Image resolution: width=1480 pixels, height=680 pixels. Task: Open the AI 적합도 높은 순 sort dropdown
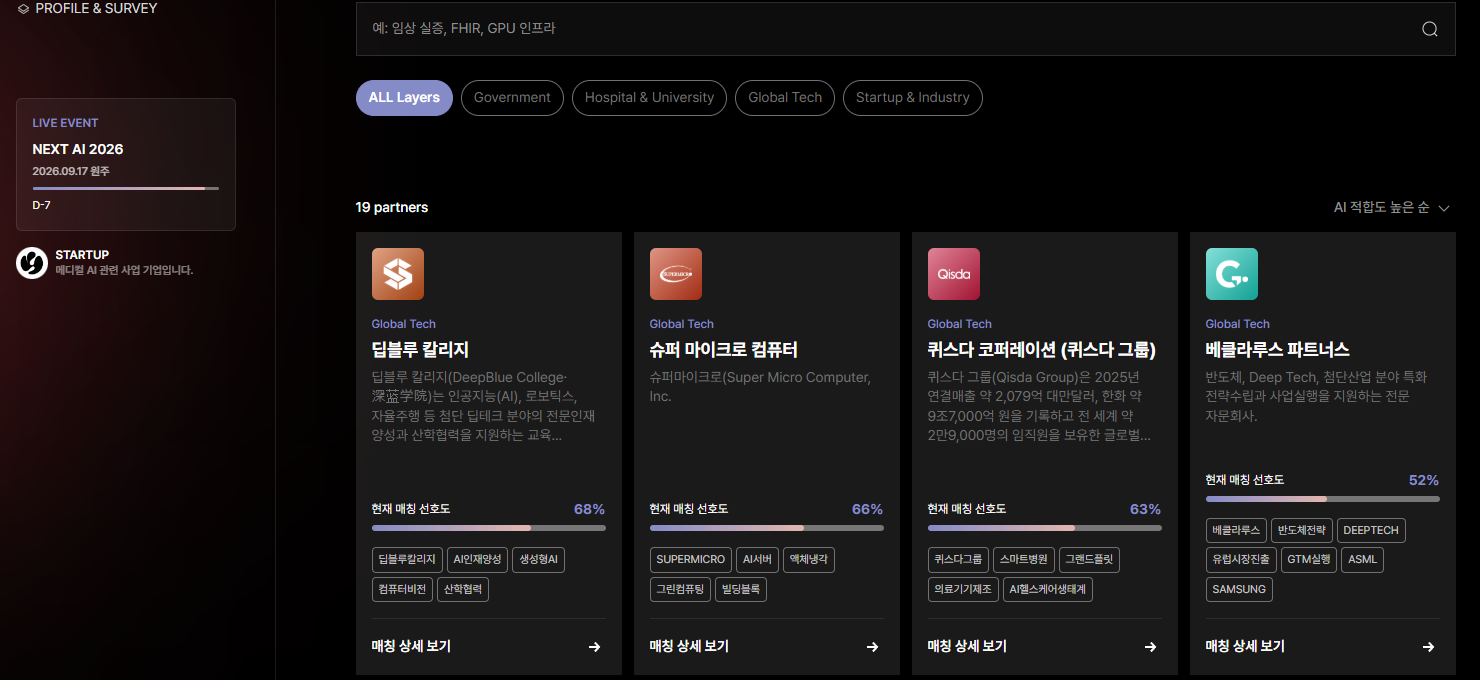click(1391, 207)
